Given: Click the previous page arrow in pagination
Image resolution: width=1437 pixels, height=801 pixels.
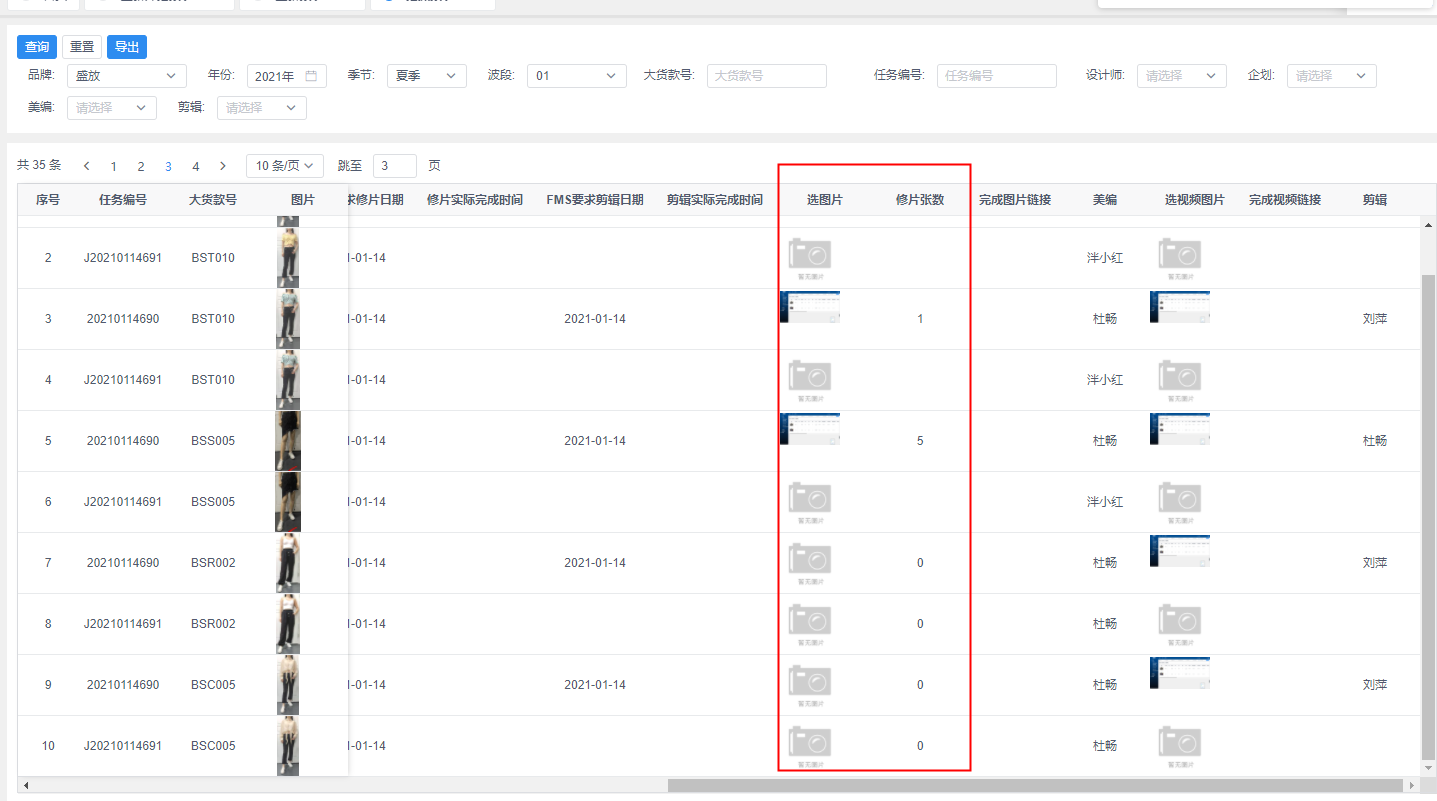Looking at the screenshot, I should click(x=87, y=166).
